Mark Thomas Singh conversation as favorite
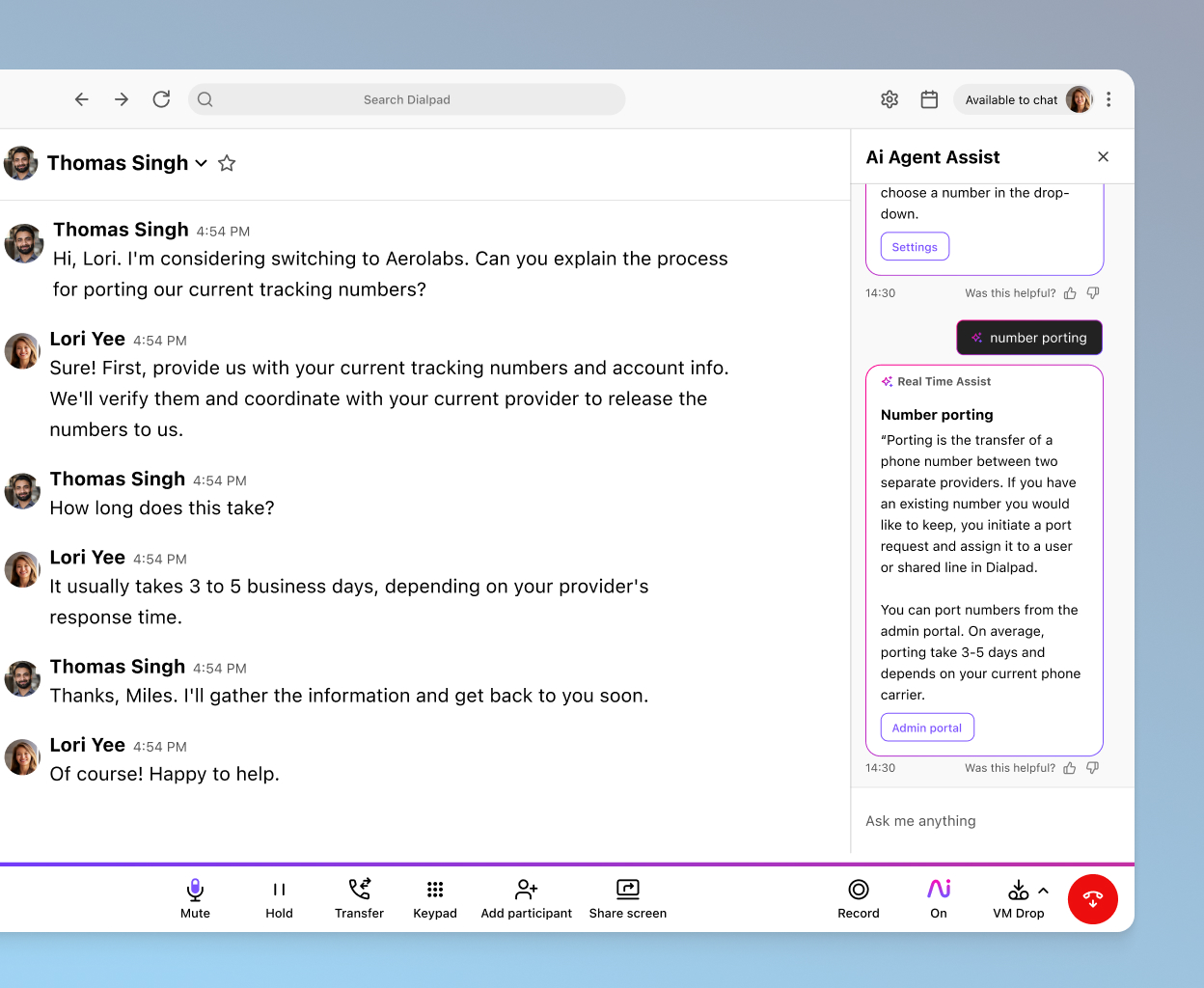 227,163
